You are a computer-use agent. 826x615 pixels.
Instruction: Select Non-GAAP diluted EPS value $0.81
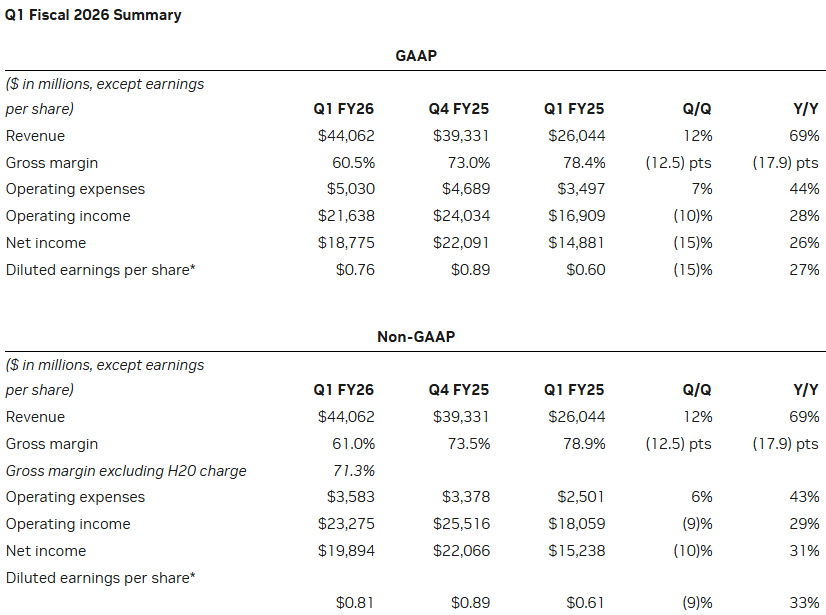(x=353, y=602)
